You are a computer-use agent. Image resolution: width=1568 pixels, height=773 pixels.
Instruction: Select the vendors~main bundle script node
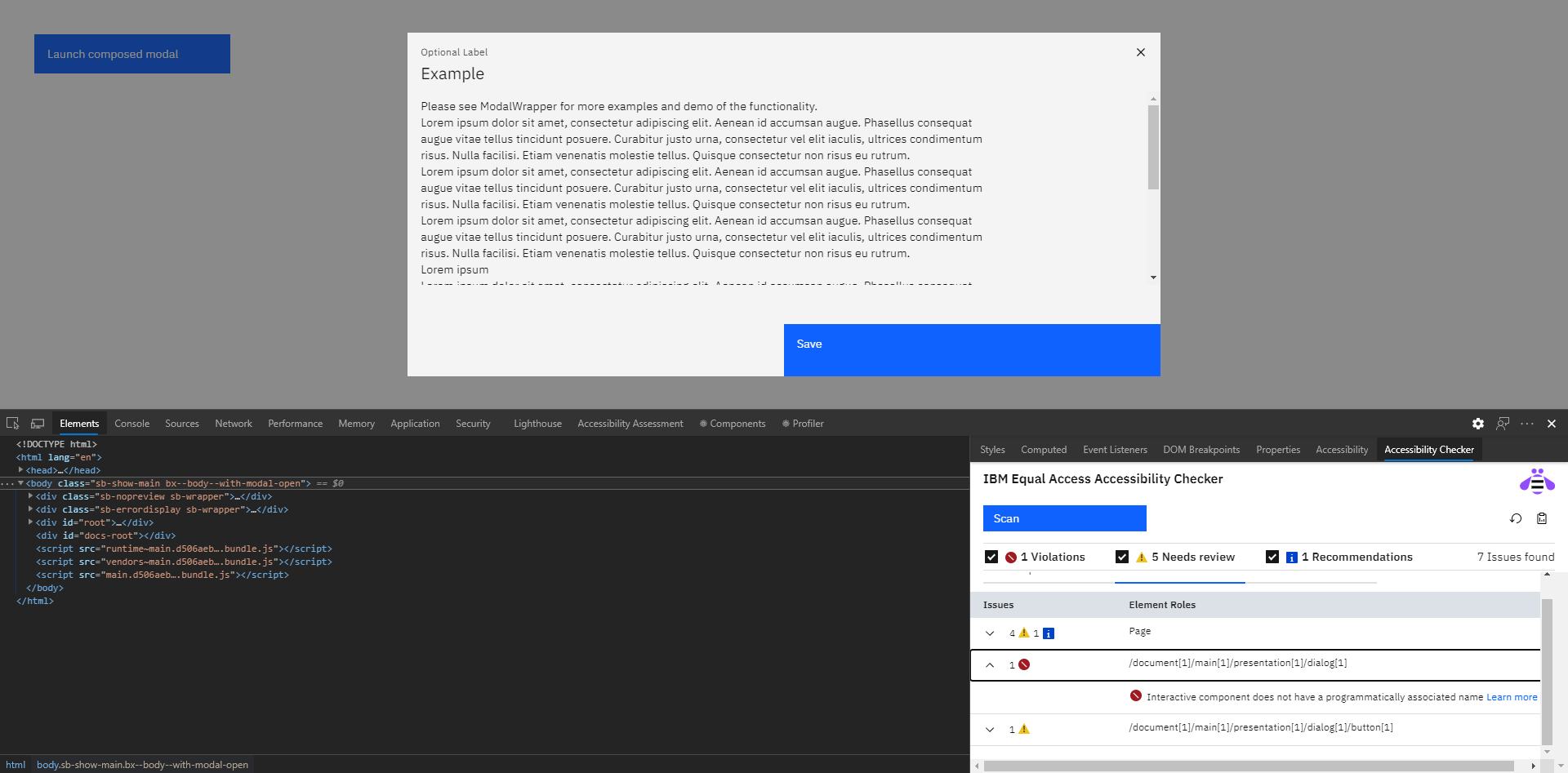184,562
